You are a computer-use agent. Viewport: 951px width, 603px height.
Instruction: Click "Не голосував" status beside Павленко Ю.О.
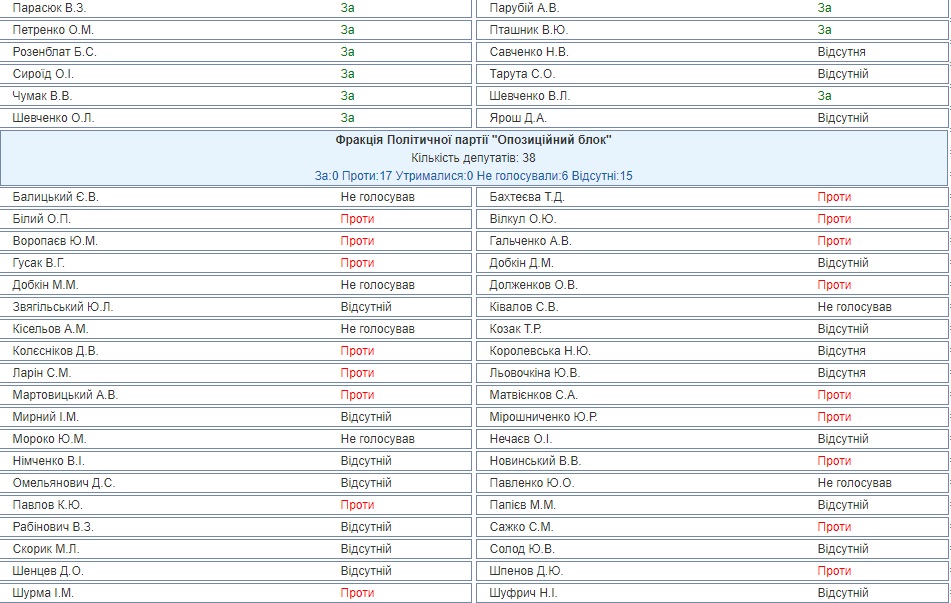point(854,483)
